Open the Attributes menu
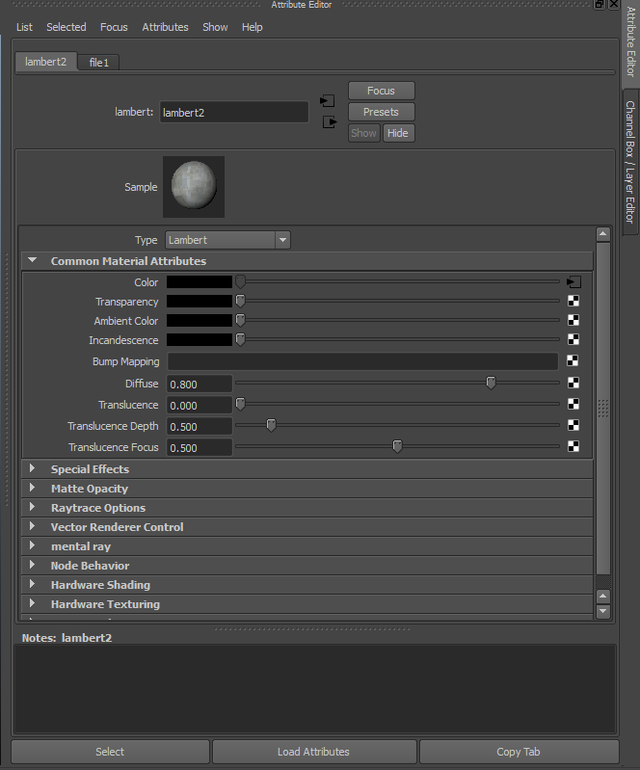 tap(165, 27)
